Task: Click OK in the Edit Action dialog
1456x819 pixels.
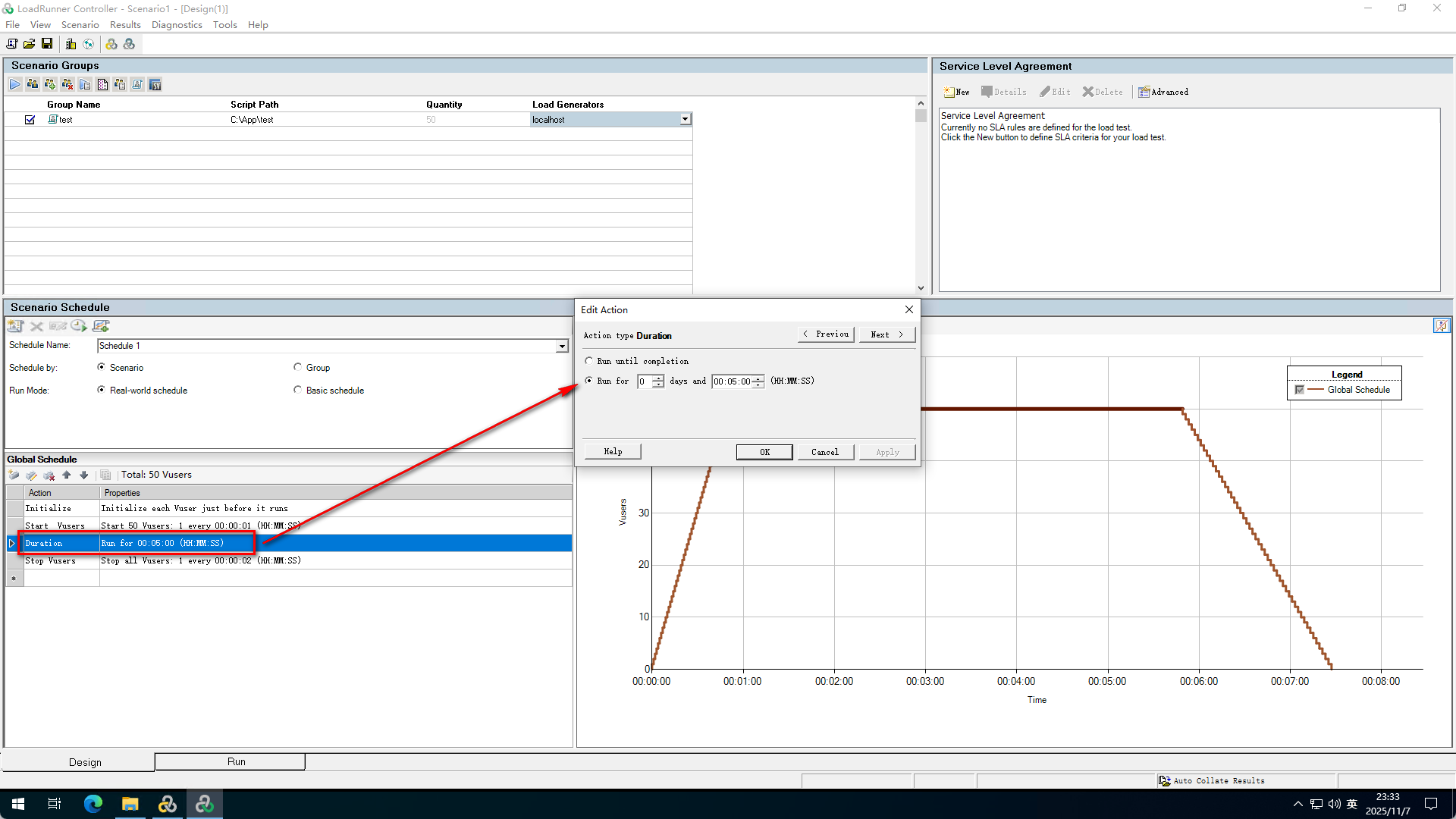Action: [x=764, y=452]
